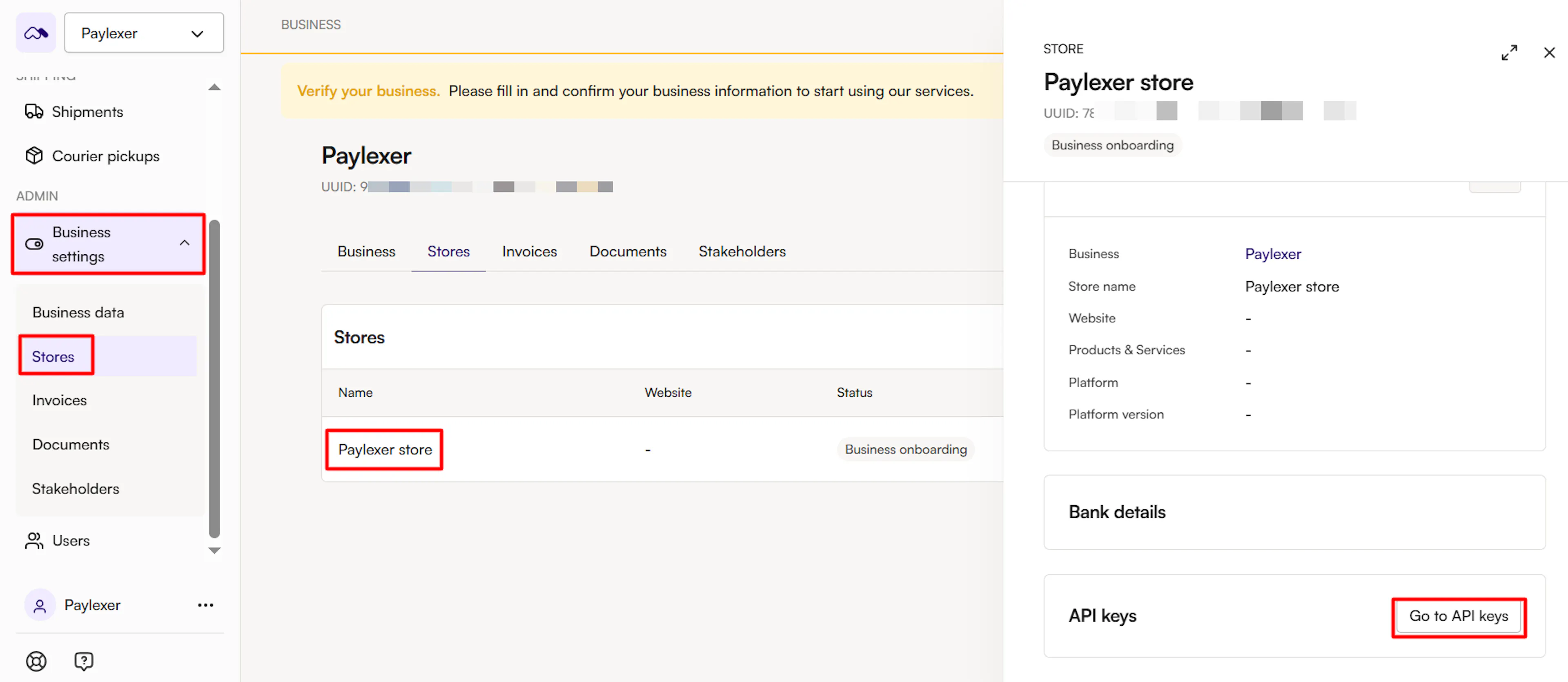This screenshot has width=1568, height=682.
Task: Click the question mark help icon
Action: click(x=83, y=661)
